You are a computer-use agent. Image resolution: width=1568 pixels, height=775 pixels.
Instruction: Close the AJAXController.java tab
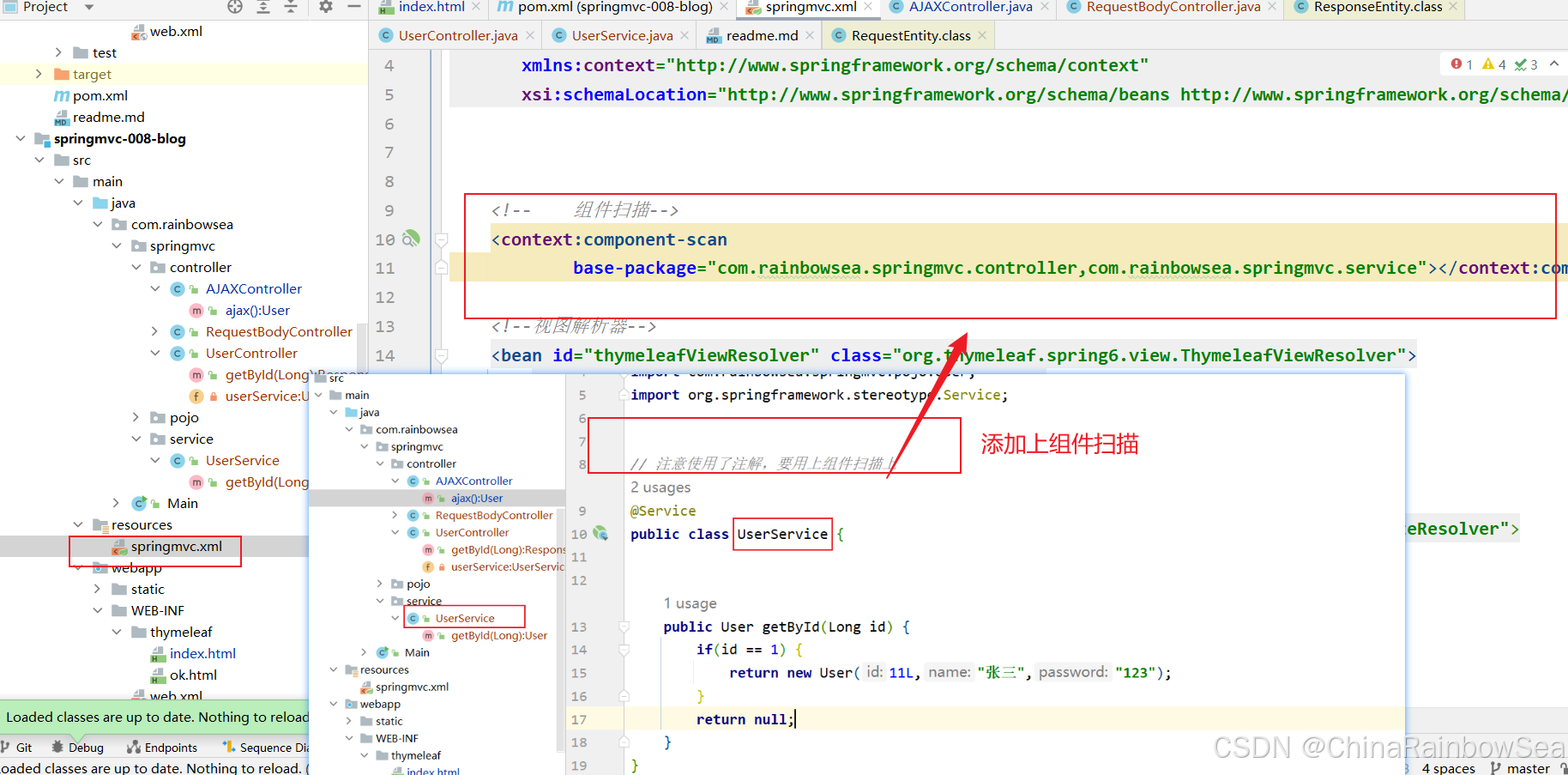pyautogui.click(x=1045, y=7)
